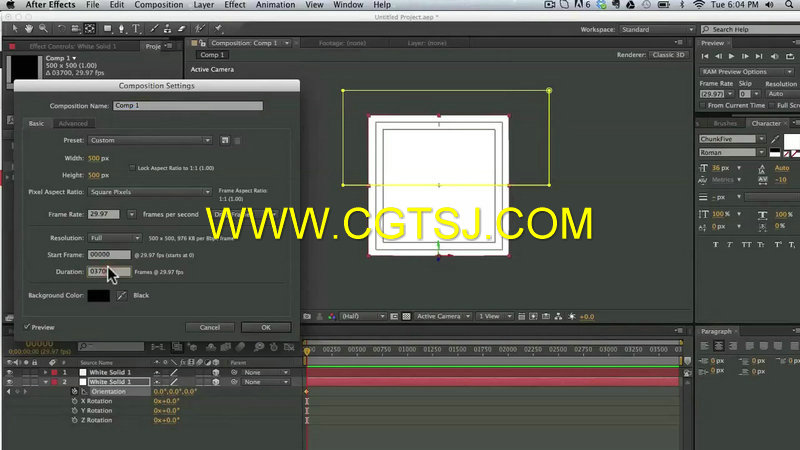Switch to the Advanced tab
800x450 pixels.
tap(73, 123)
